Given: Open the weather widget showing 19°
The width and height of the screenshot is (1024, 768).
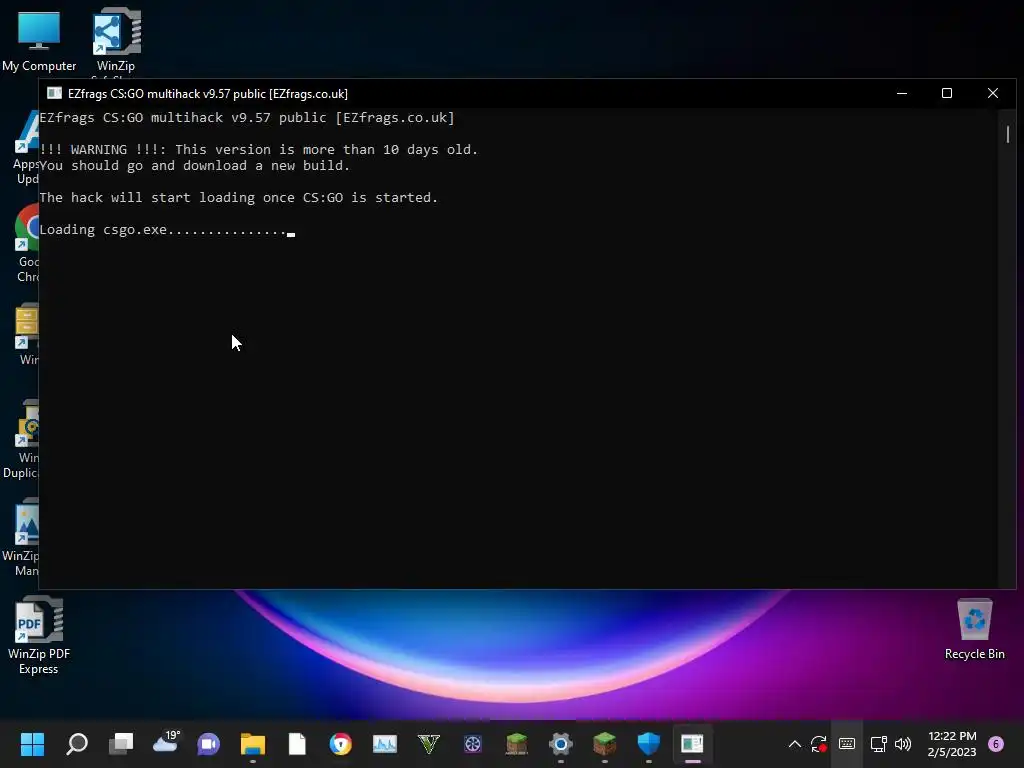Looking at the screenshot, I should tap(165, 743).
